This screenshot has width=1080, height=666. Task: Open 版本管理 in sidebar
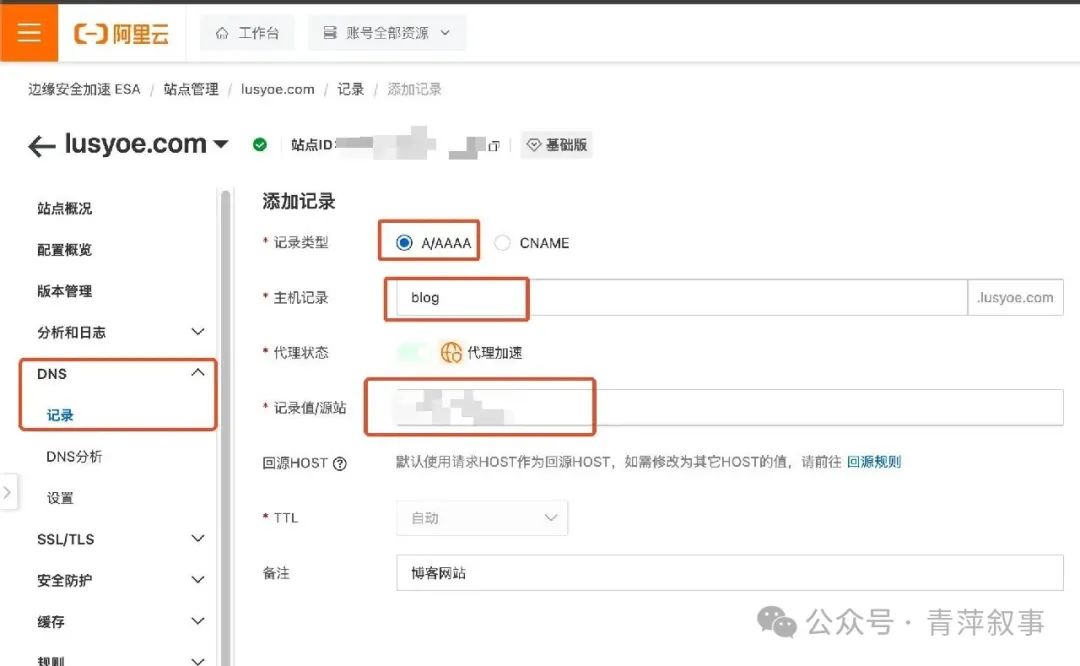65,291
